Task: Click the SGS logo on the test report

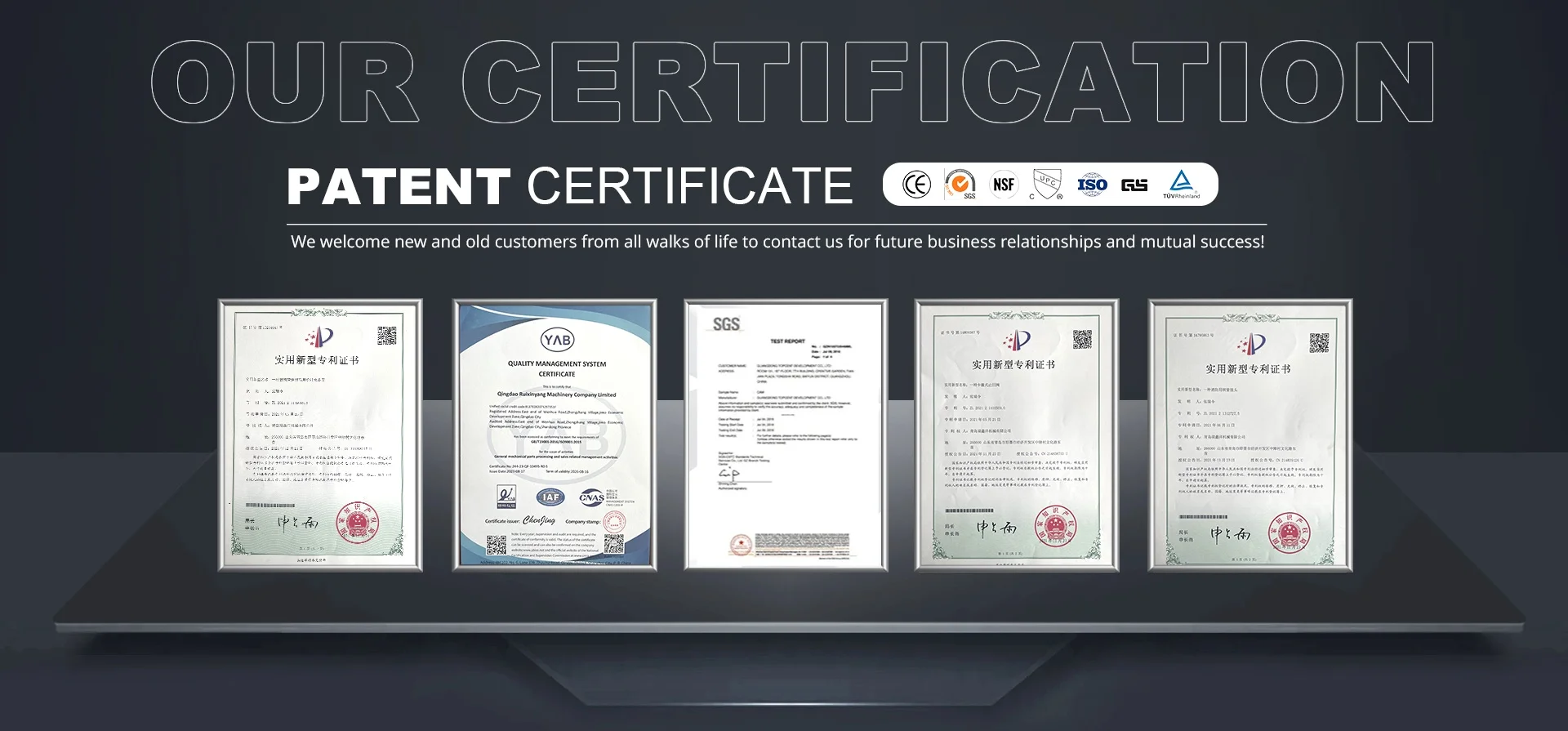Action: pyautogui.click(x=726, y=324)
